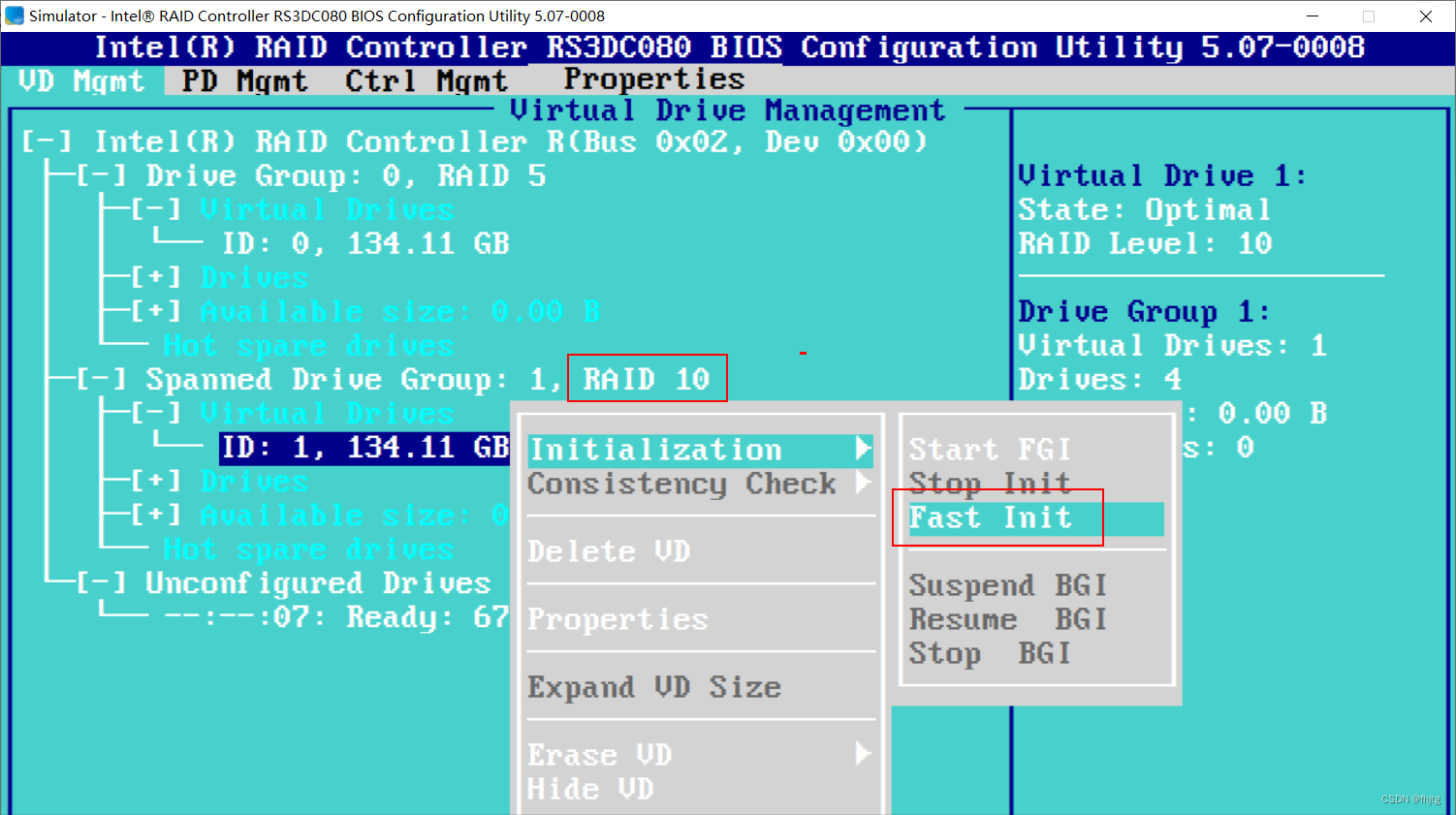
Task: Click 'State: Optimal' text in info panel
Action: point(1144,209)
